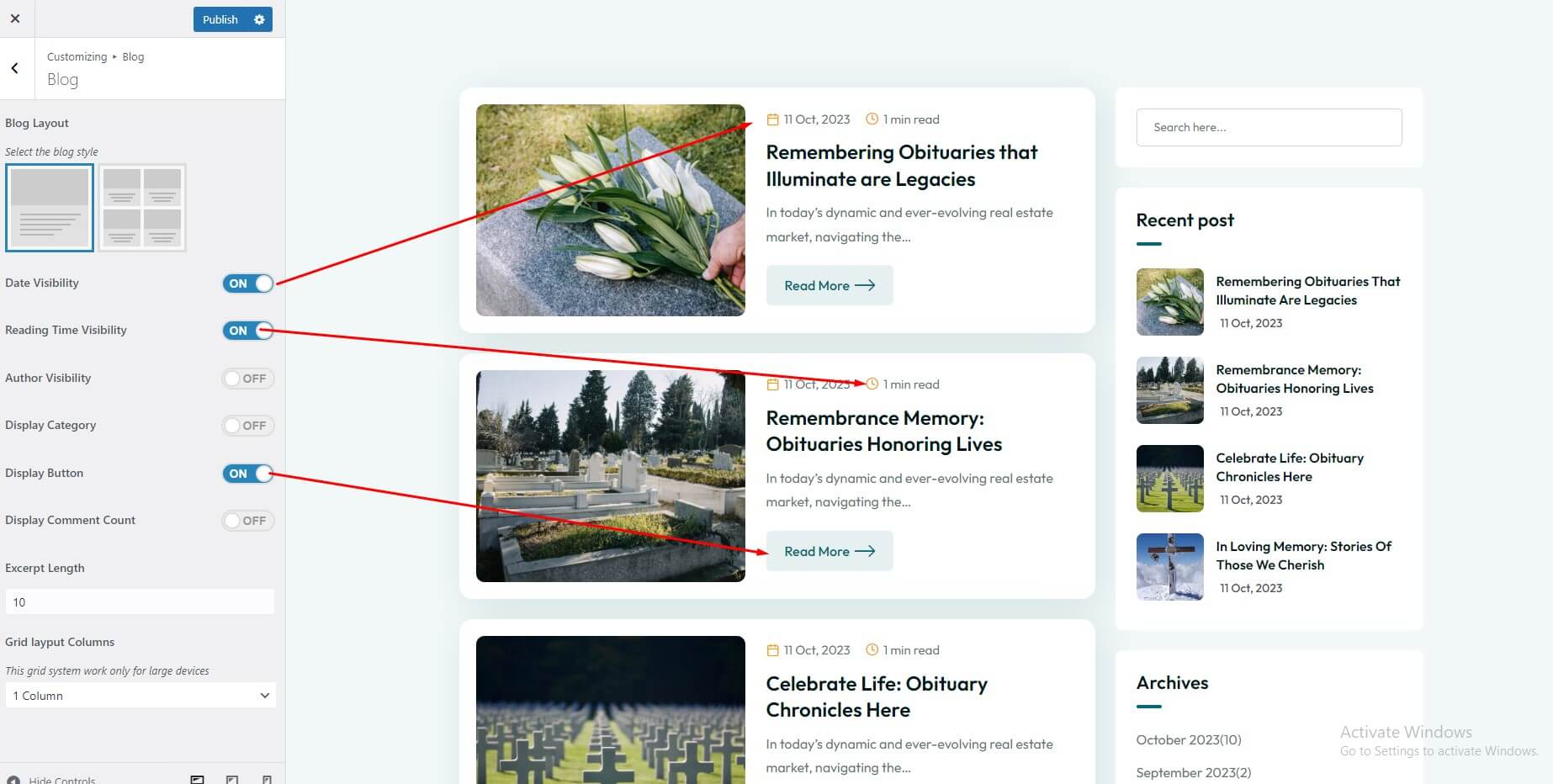Click '1 min read' on Remembering Obituaries post
The image size is (1553, 784).
pyautogui.click(x=911, y=119)
